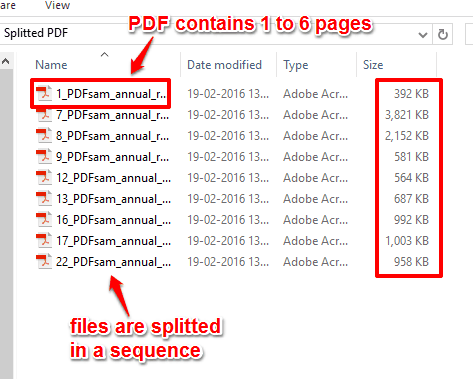Sort files by Date modified column
This screenshot has width=473, height=379.
(x=224, y=65)
